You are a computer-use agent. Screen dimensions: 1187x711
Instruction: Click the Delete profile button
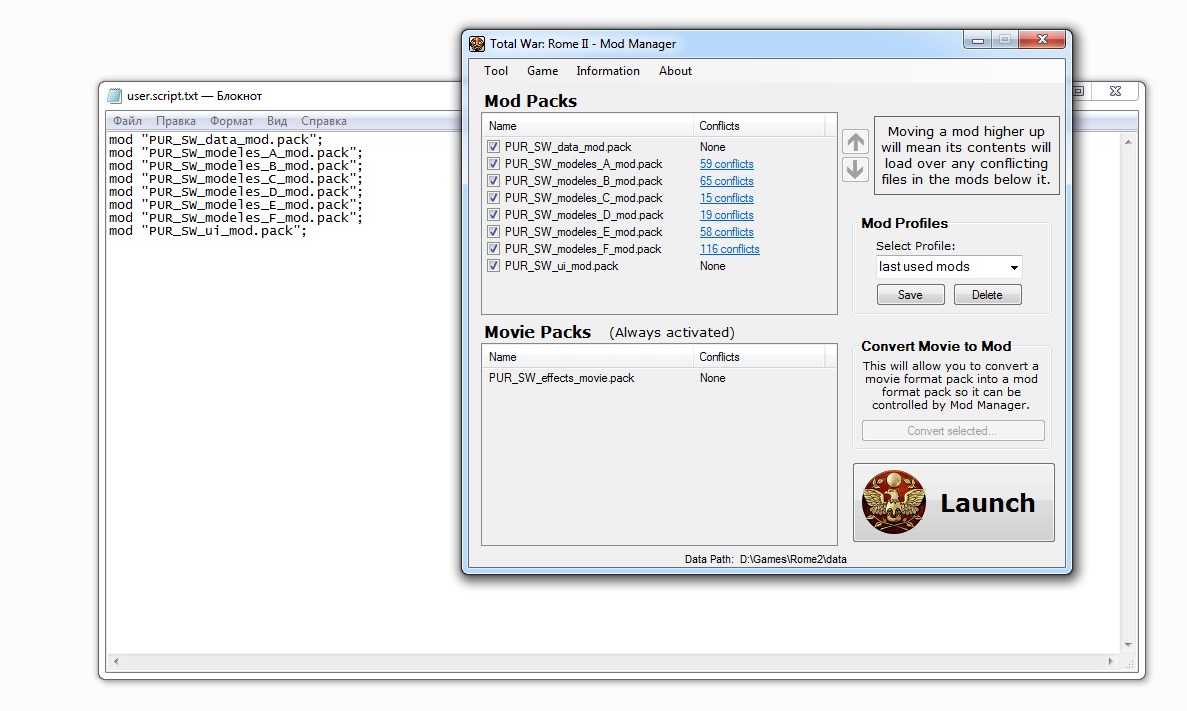click(987, 295)
